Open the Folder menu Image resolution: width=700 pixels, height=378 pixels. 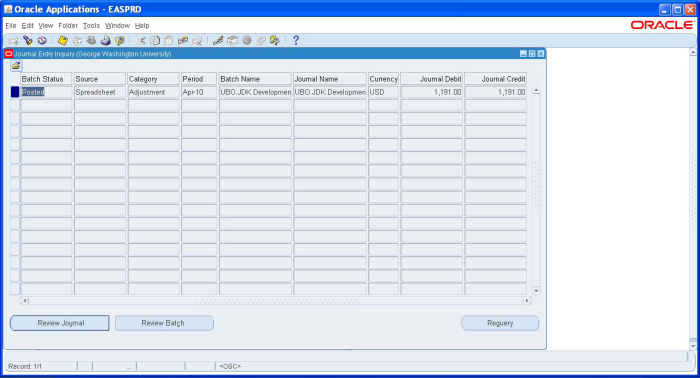tap(68, 26)
